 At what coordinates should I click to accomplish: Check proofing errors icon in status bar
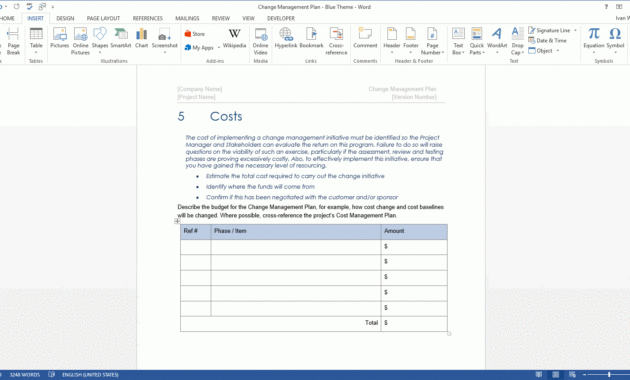point(51,374)
